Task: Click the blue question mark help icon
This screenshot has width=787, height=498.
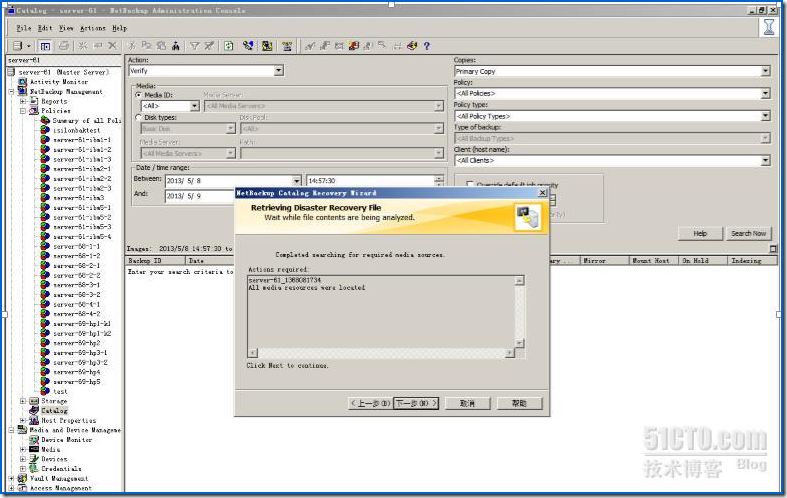Action: tap(427, 46)
